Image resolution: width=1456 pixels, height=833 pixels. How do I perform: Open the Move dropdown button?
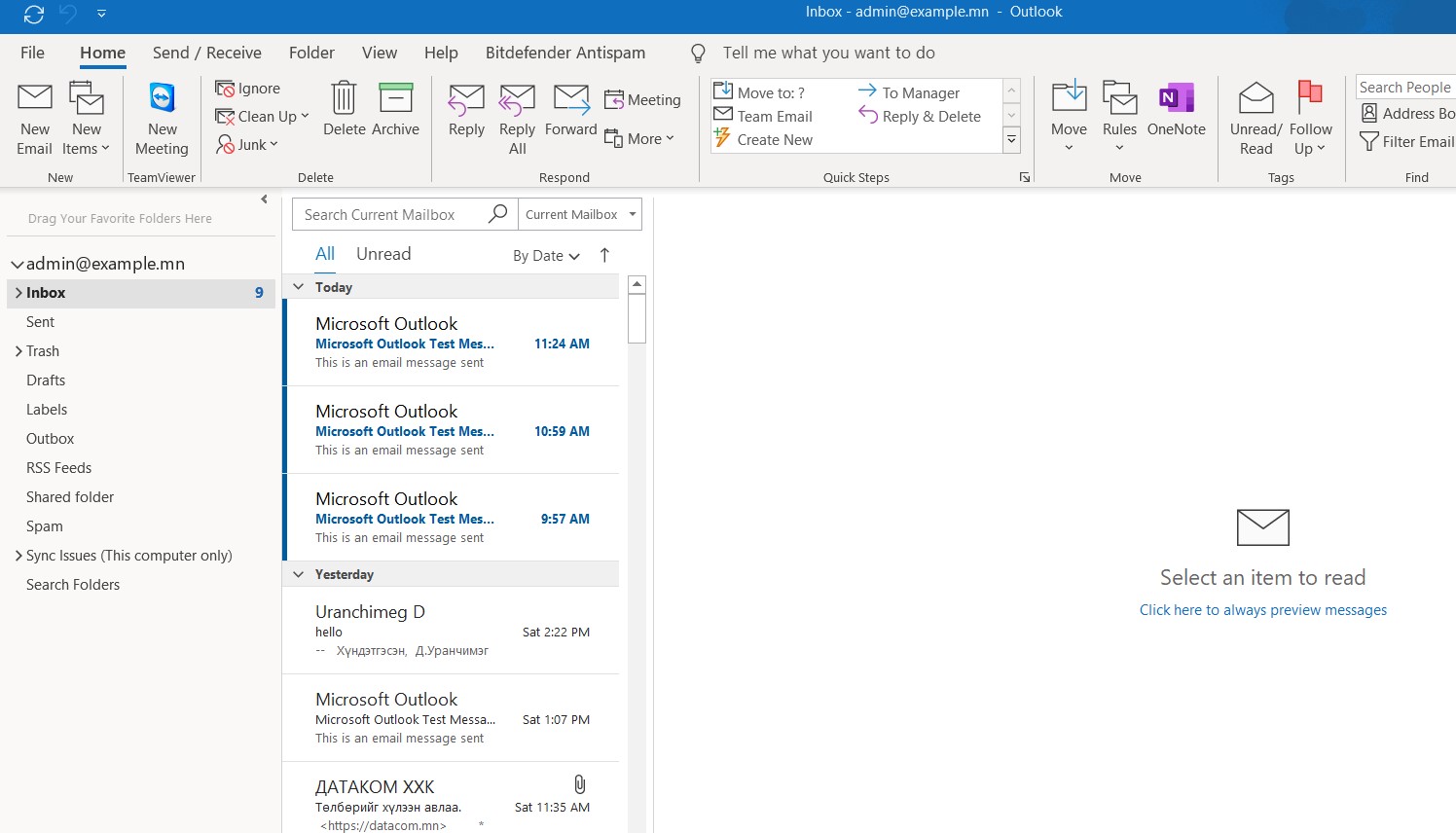pos(1069,117)
